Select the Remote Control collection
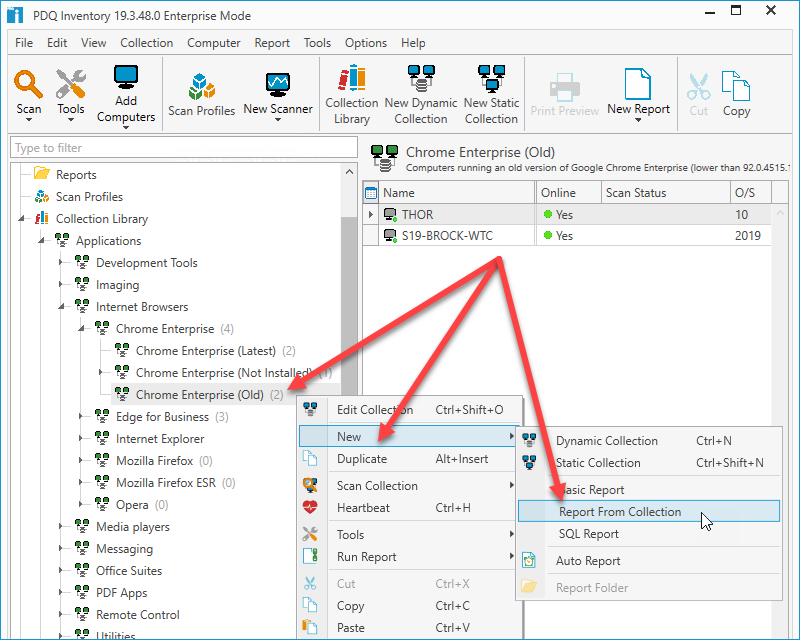 pos(138,614)
